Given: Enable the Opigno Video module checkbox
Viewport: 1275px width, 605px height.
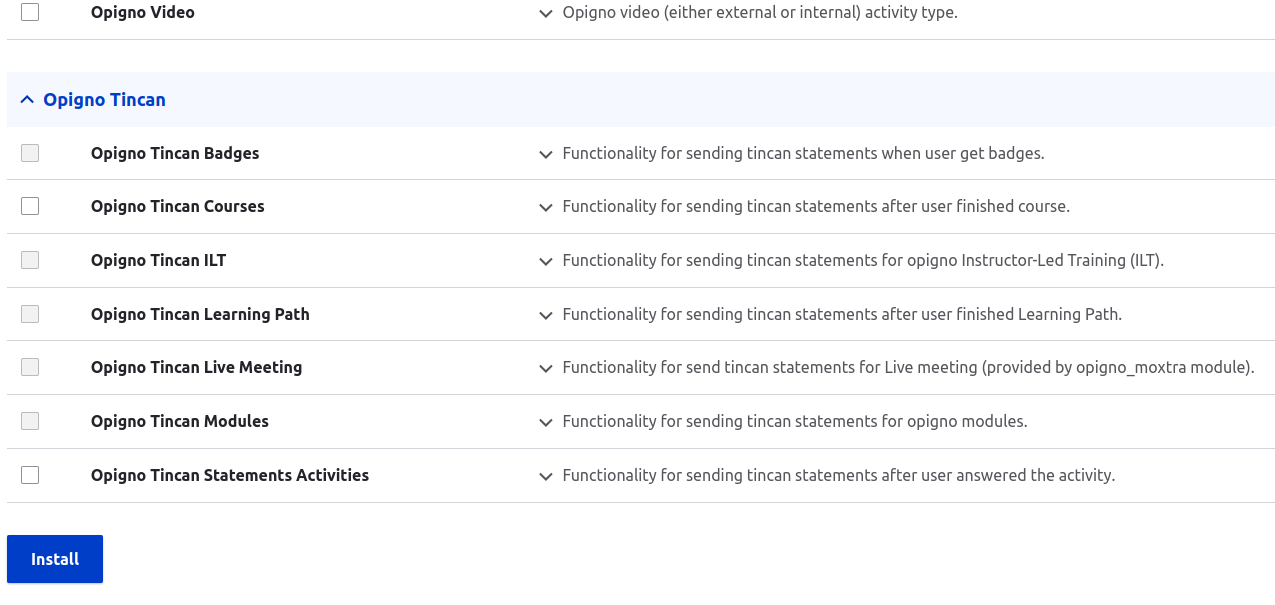Looking at the screenshot, I should coord(29,12).
